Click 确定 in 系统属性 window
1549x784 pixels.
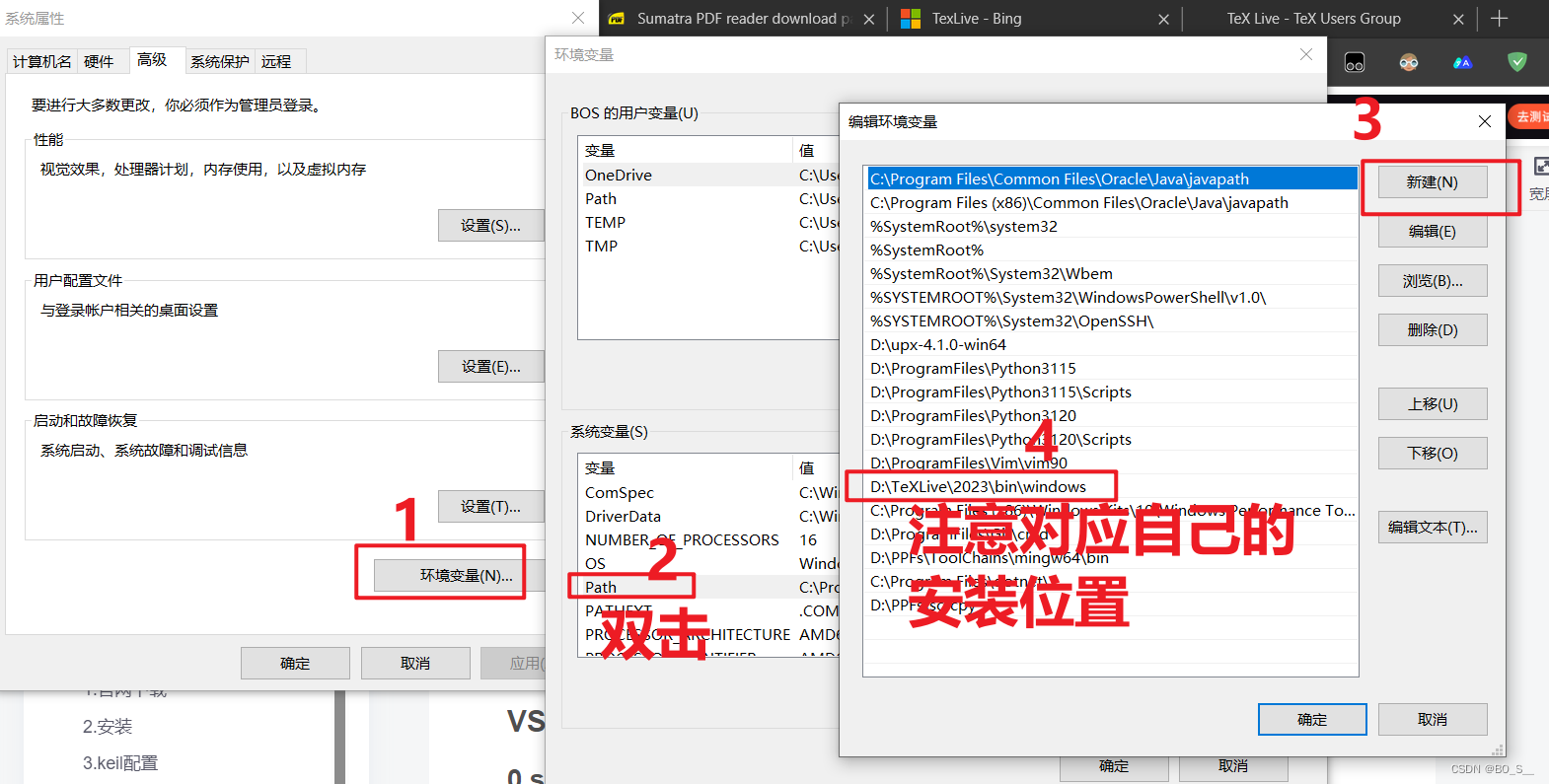[x=295, y=664]
